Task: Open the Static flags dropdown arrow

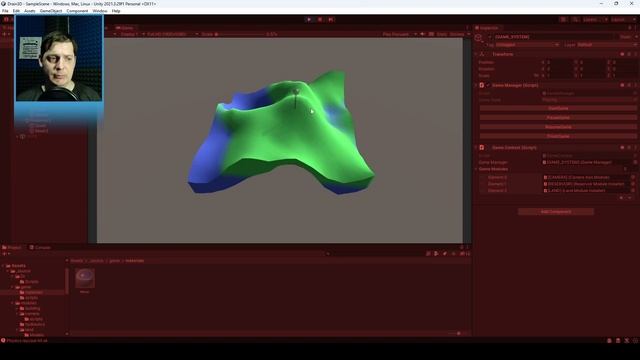Action: coord(636,37)
